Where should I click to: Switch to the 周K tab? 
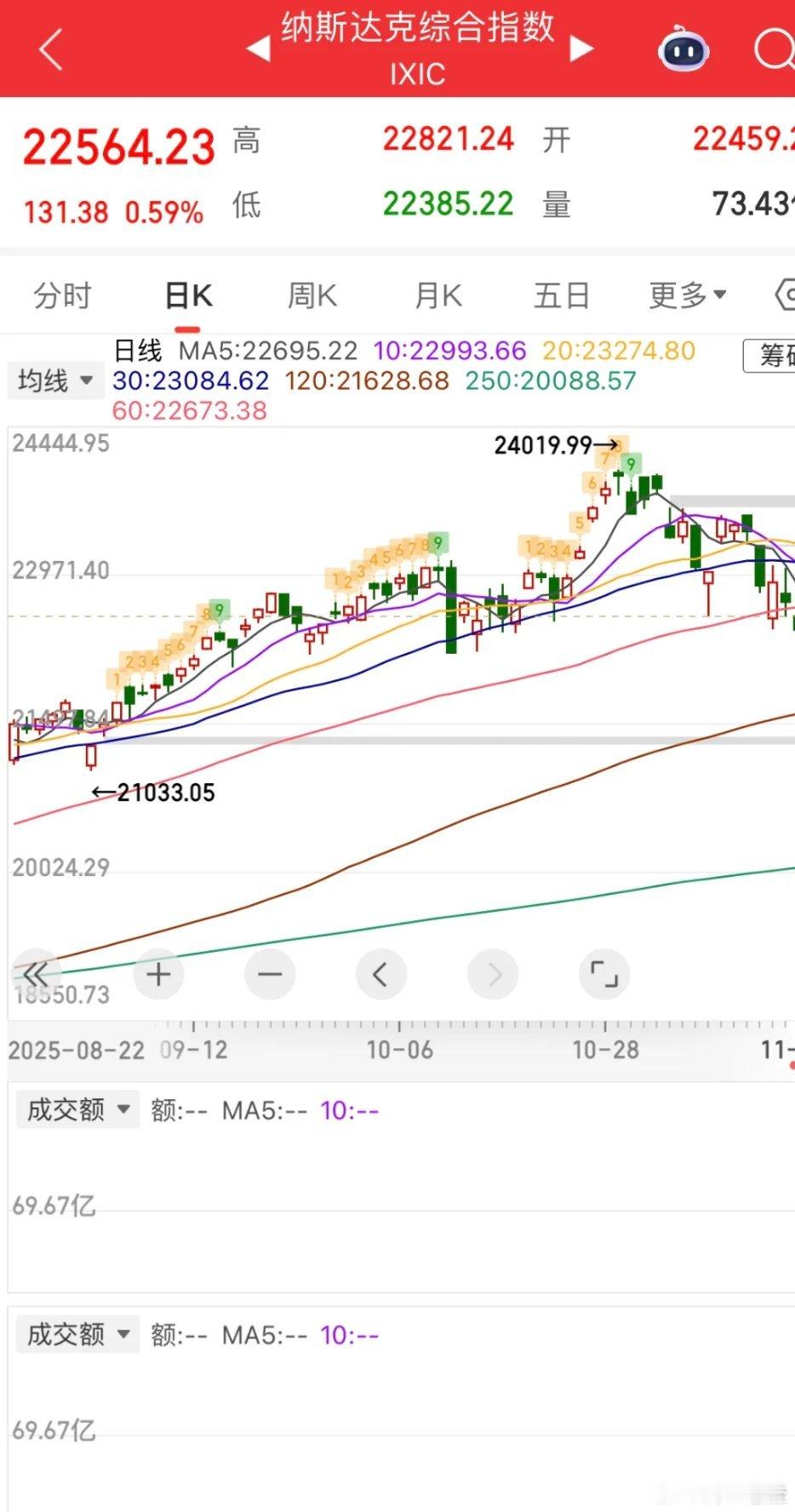click(312, 295)
